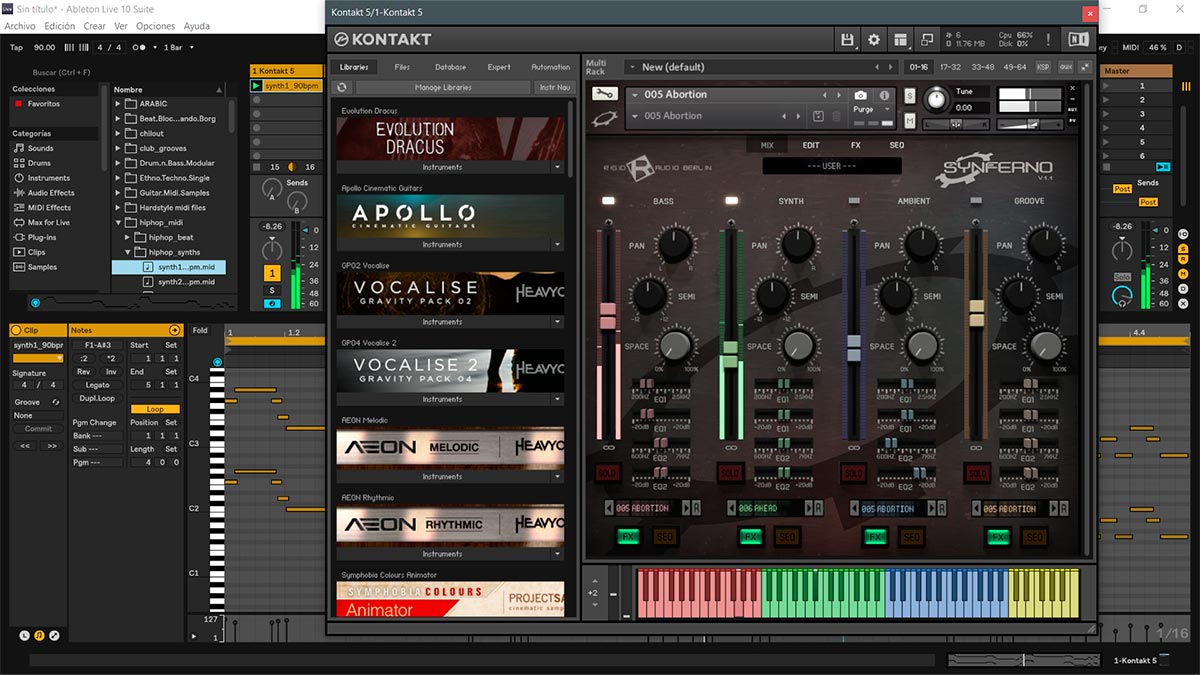This screenshot has width=1200, height=675.
Task: Click the Kontakt panic exclamation mark button
Action: coord(1049,39)
